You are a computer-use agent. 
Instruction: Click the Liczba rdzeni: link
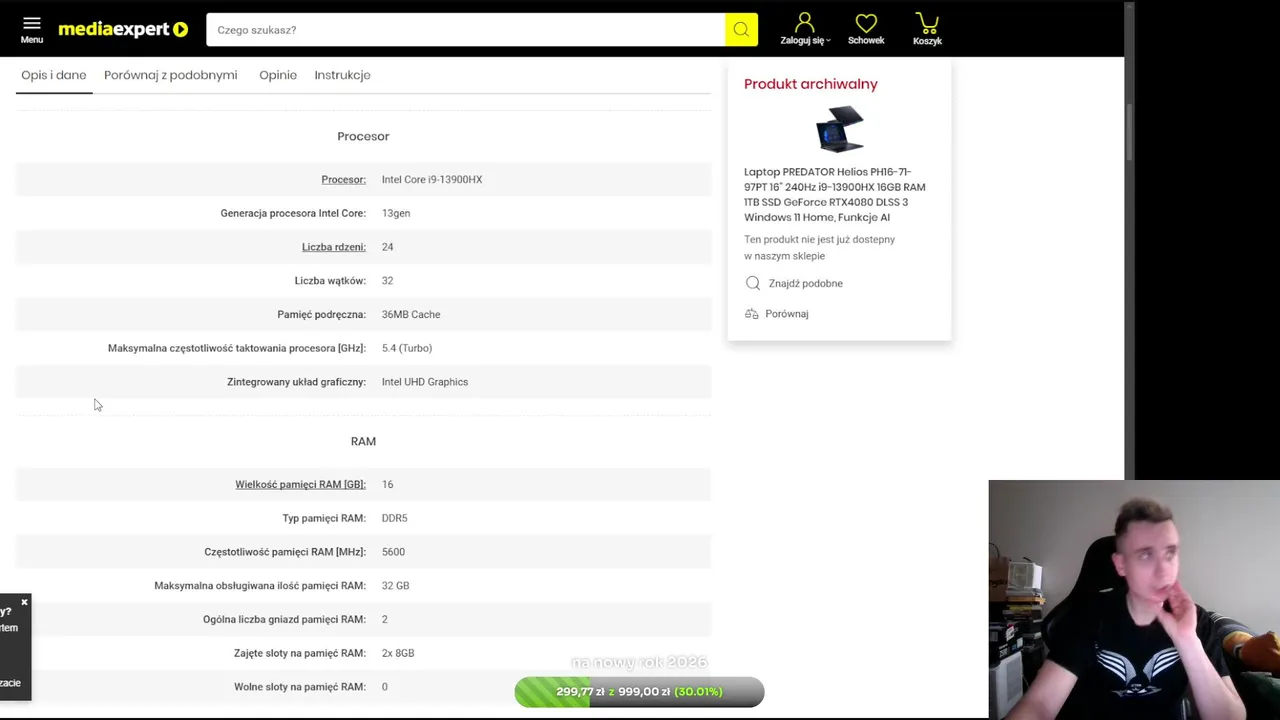[x=334, y=247]
